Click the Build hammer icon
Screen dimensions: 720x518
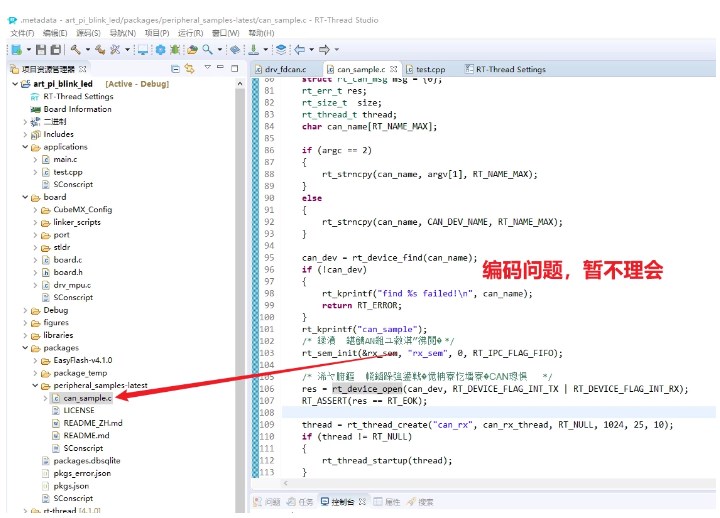click(75, 50)
